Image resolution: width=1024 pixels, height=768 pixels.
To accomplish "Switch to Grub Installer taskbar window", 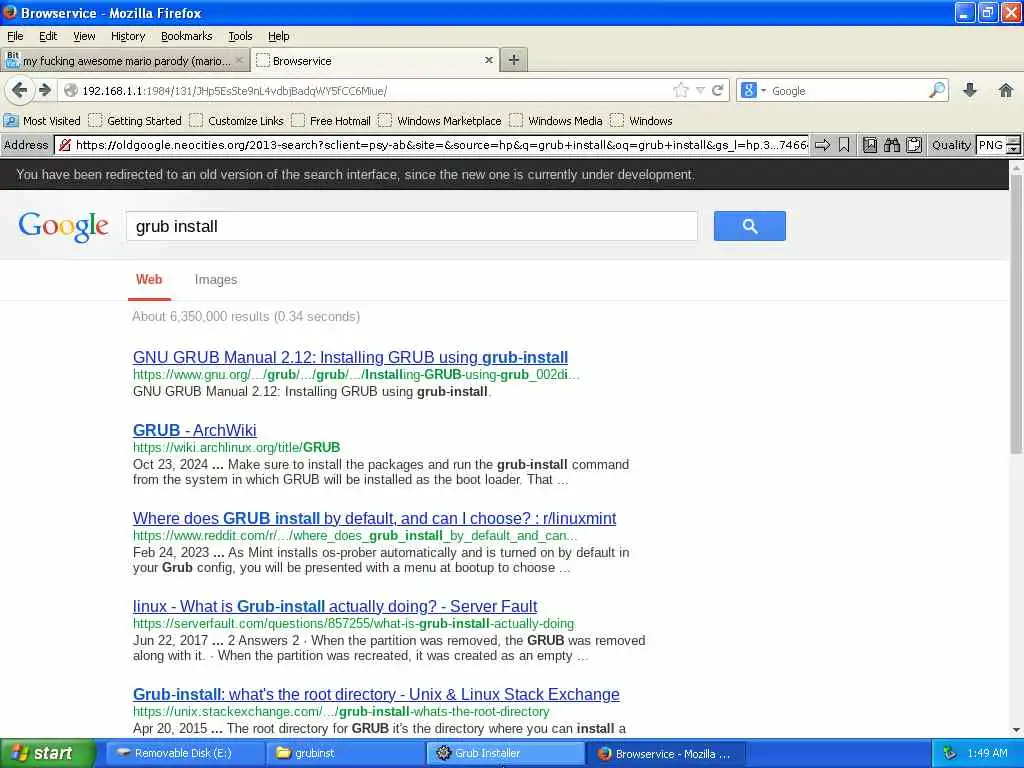I will (506, 754).
